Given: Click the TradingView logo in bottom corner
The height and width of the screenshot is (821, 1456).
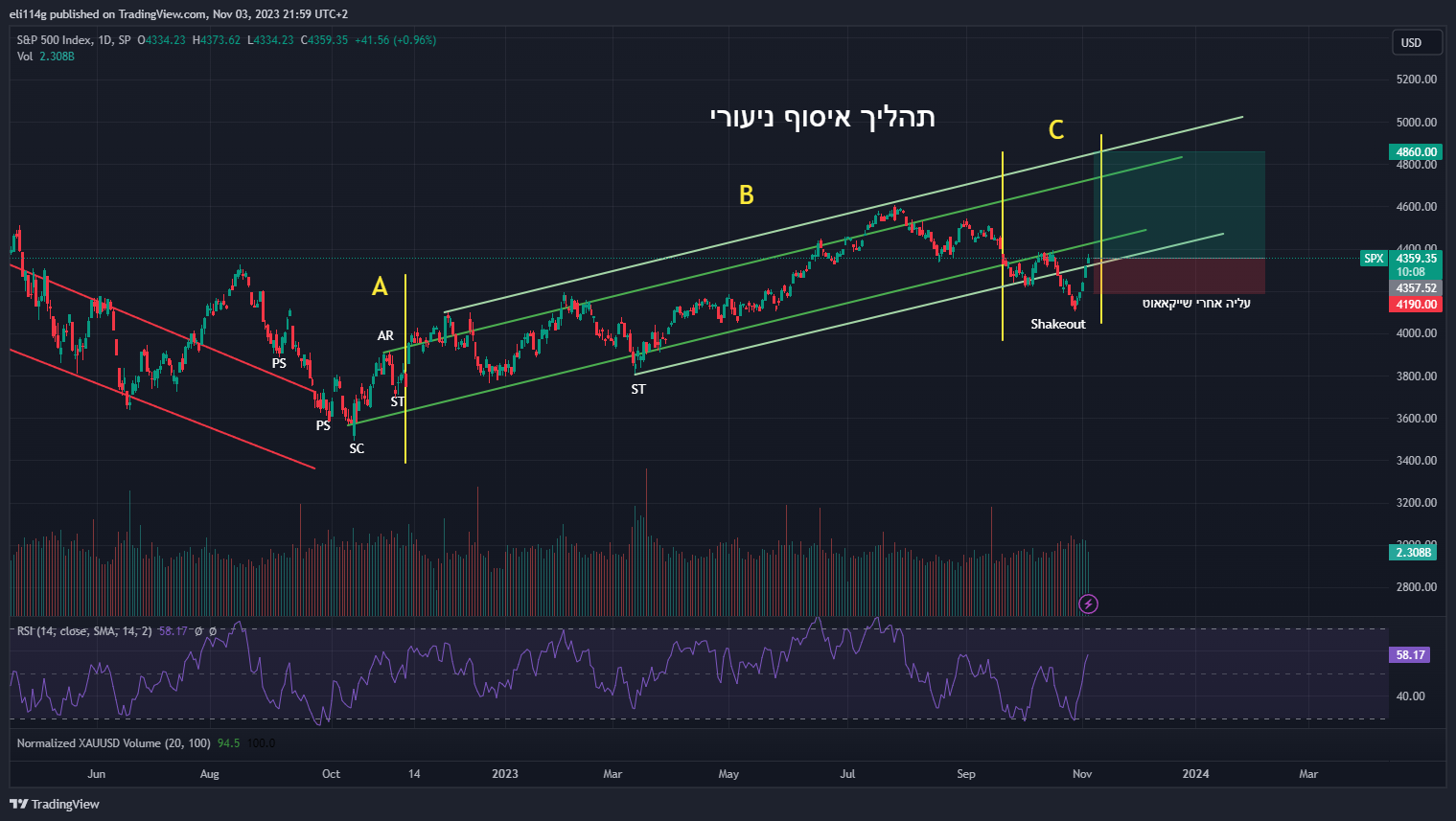Looking at the screenshot, I should 55,804.
